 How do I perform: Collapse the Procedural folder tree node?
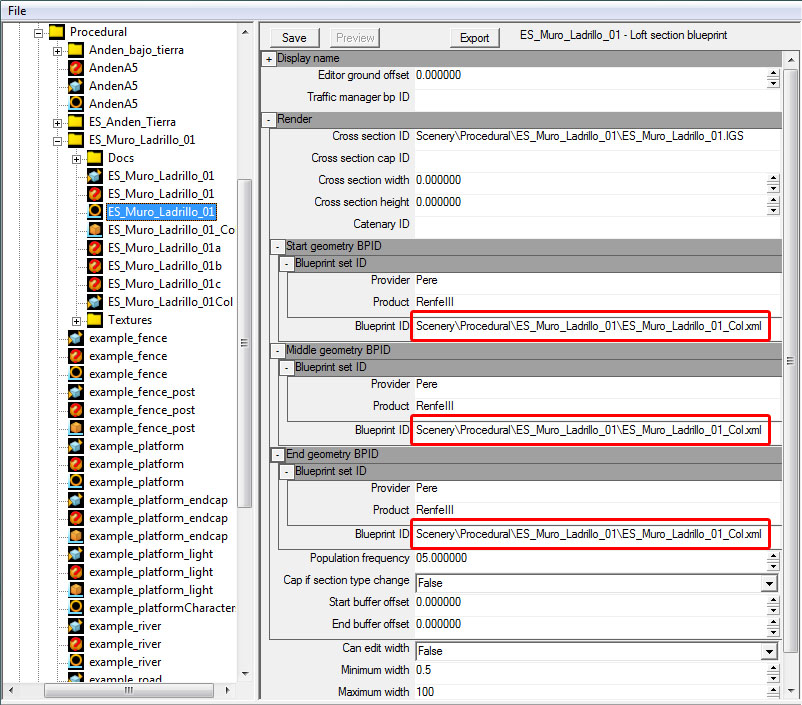(39, 32)
